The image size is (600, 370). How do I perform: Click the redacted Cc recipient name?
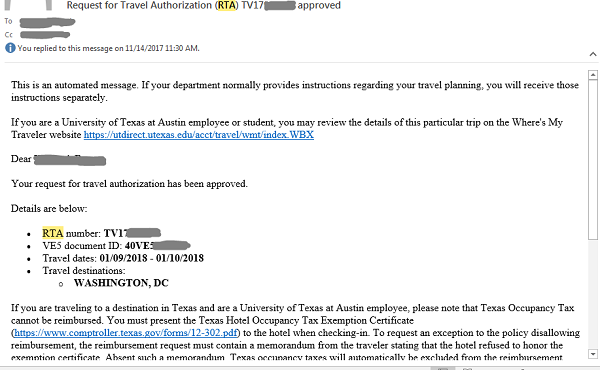coord(45,35)
